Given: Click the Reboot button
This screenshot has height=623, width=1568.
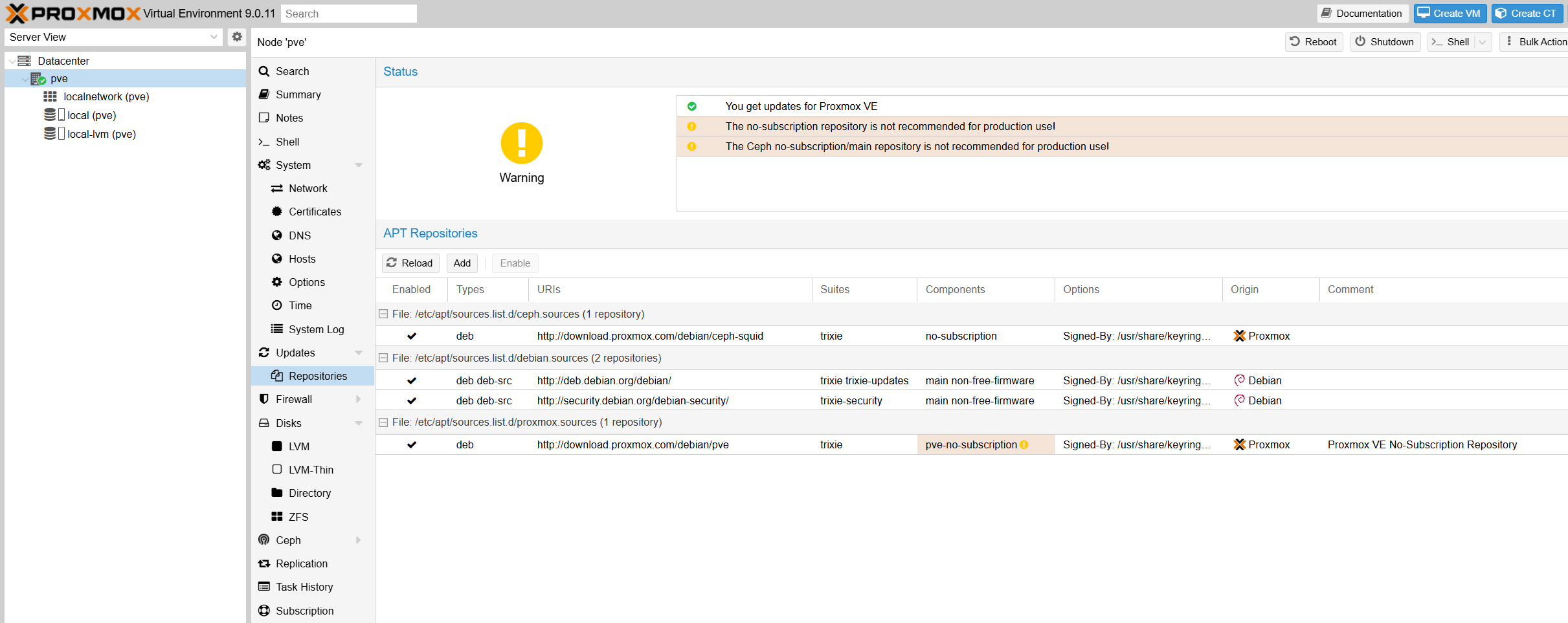Looking at the screenshot, I should (x=1314, y=42).
